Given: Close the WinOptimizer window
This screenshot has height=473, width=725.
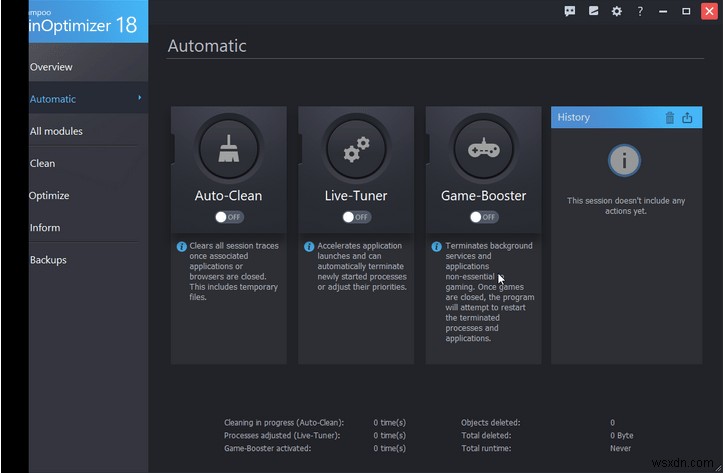Looking at the screenshot, I should [x=709, y=11].
